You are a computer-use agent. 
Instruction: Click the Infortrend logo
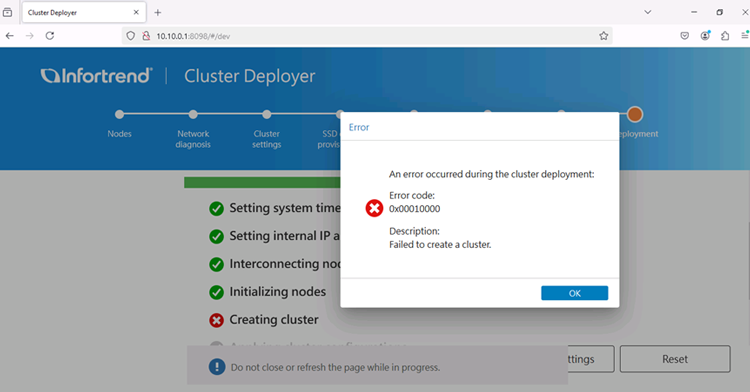[x=97, y=76]
